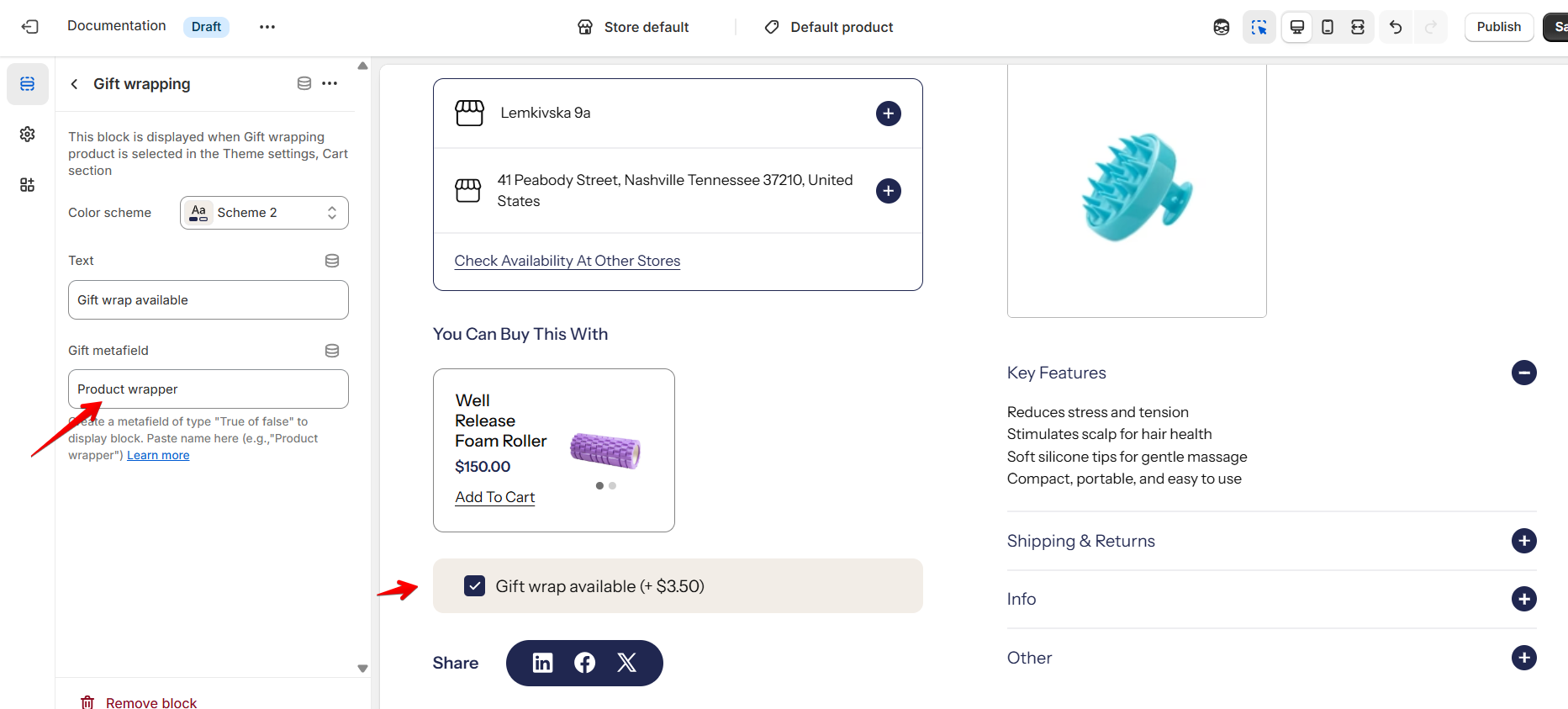Expand the Shipping & Returns section
The image size is (1568, 709).
[x=1523, y=541]
